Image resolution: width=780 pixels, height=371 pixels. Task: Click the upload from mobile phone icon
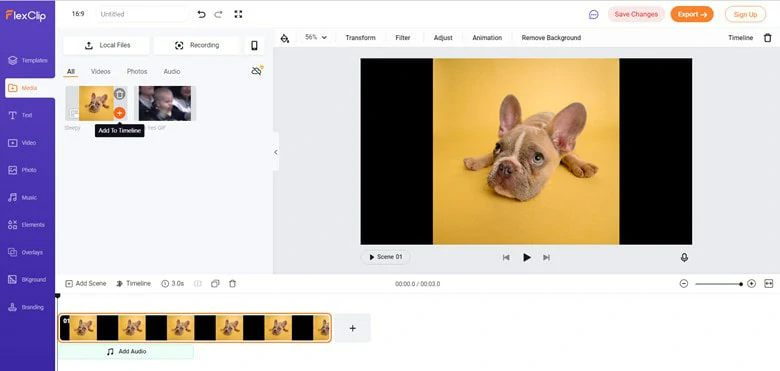[x=254, y=45]
